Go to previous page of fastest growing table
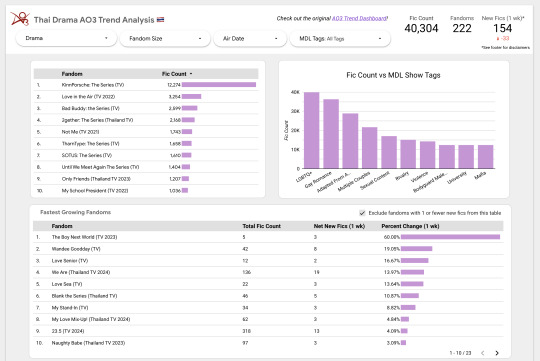Screen dimensions: 540x361 482,353
